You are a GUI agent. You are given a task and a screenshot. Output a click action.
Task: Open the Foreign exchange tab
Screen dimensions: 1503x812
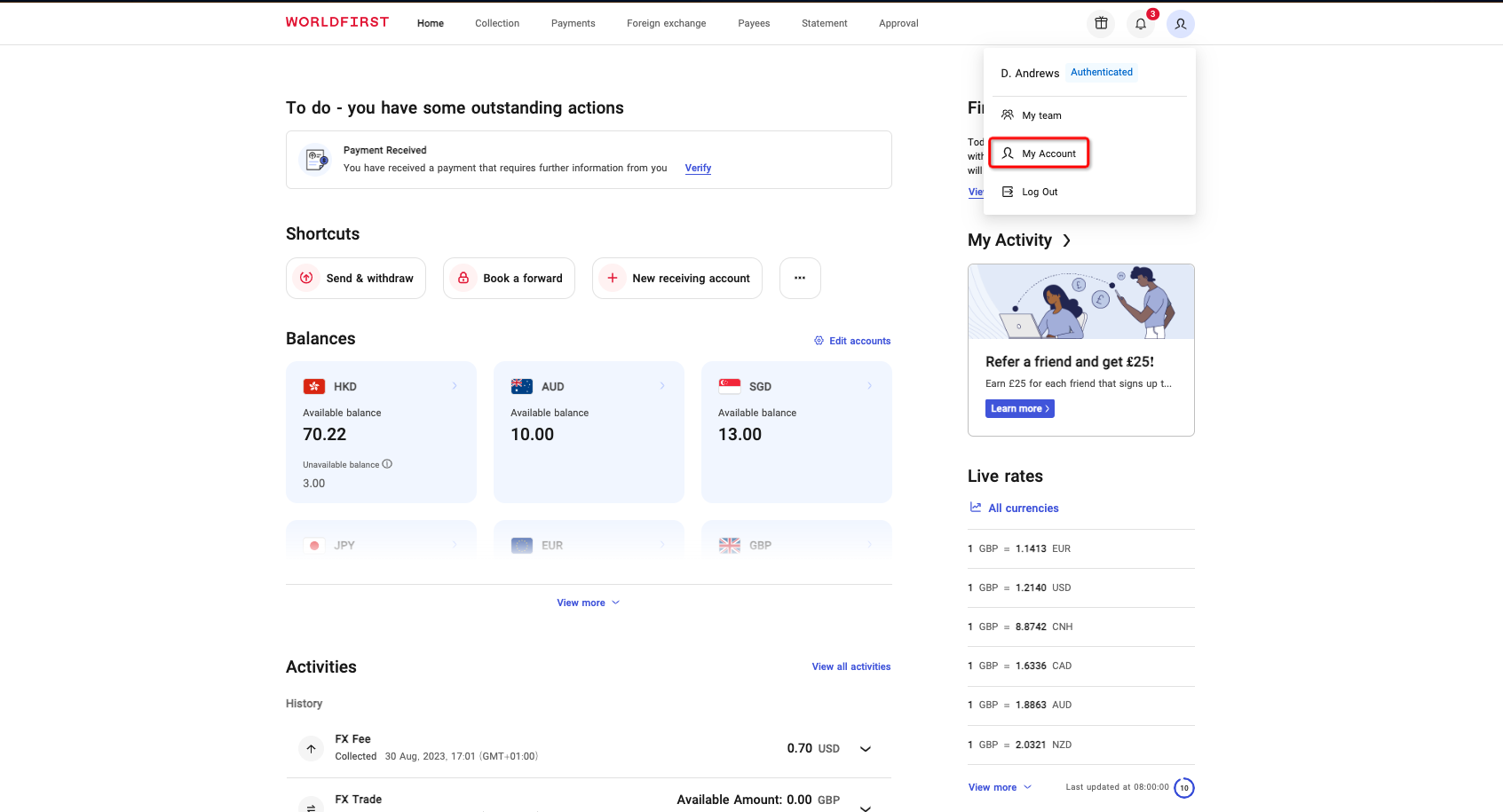coord(666,23)
